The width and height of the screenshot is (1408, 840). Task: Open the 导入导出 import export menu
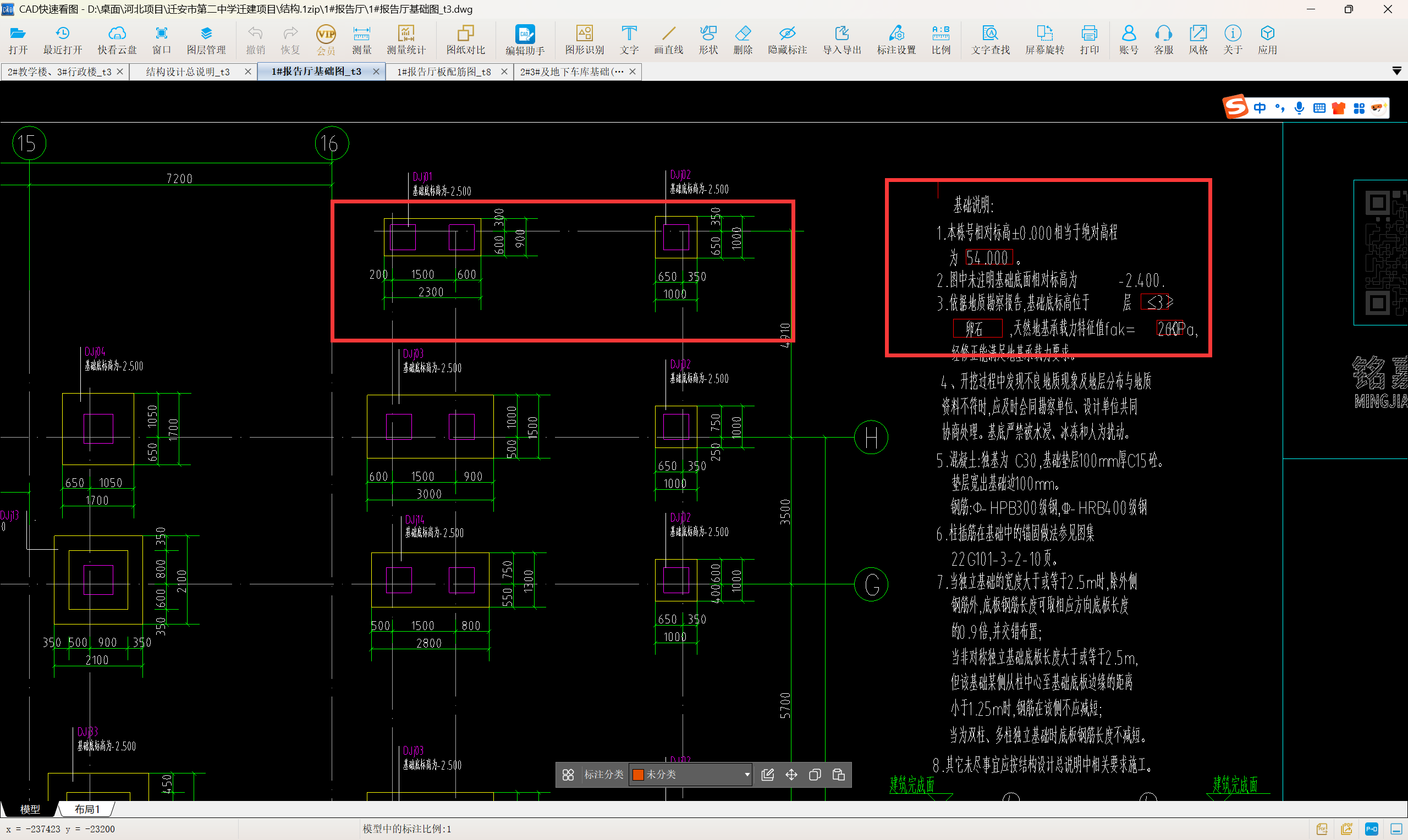[x=842, y=40]
